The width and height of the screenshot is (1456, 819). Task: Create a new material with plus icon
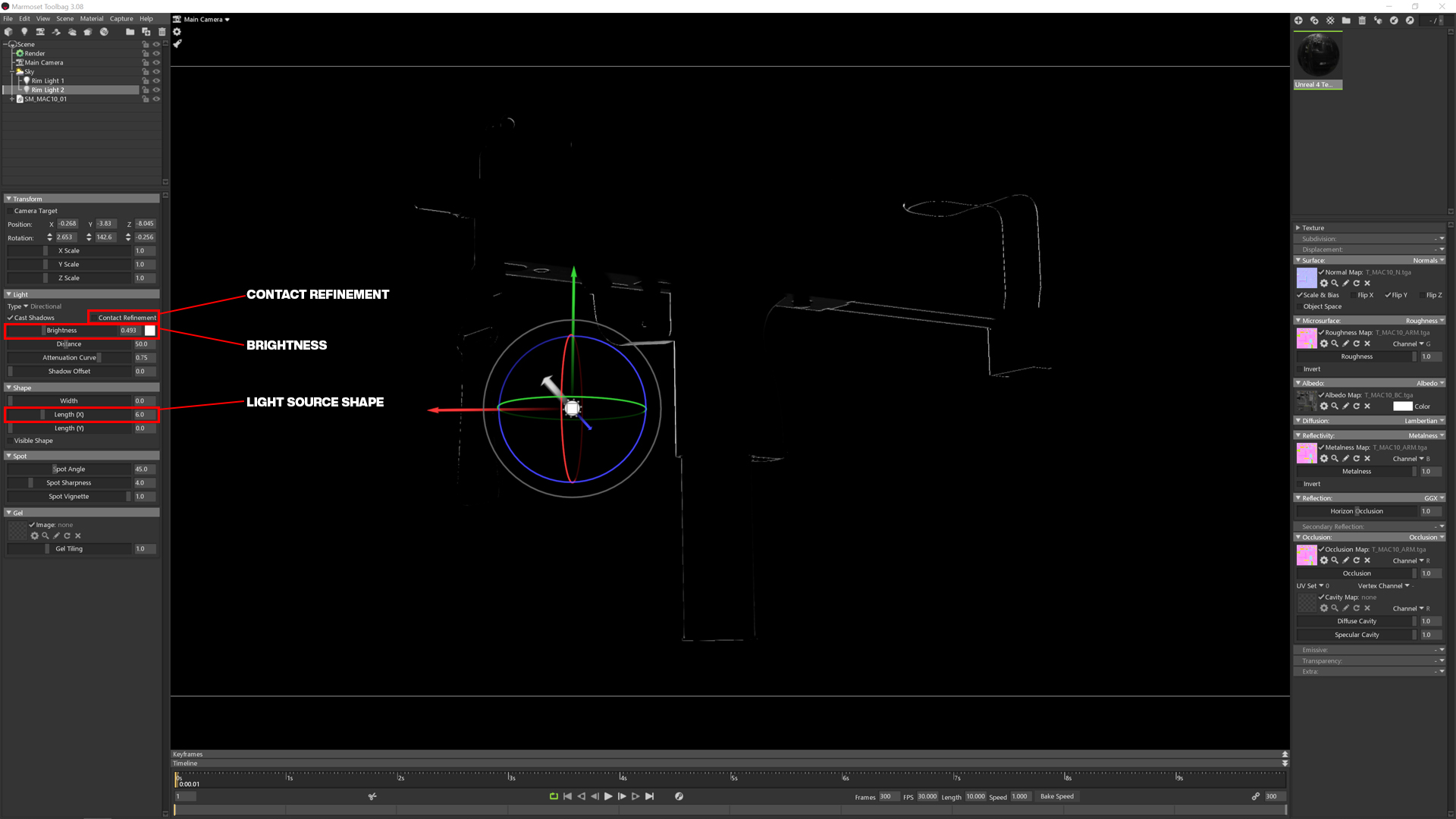1298,20
